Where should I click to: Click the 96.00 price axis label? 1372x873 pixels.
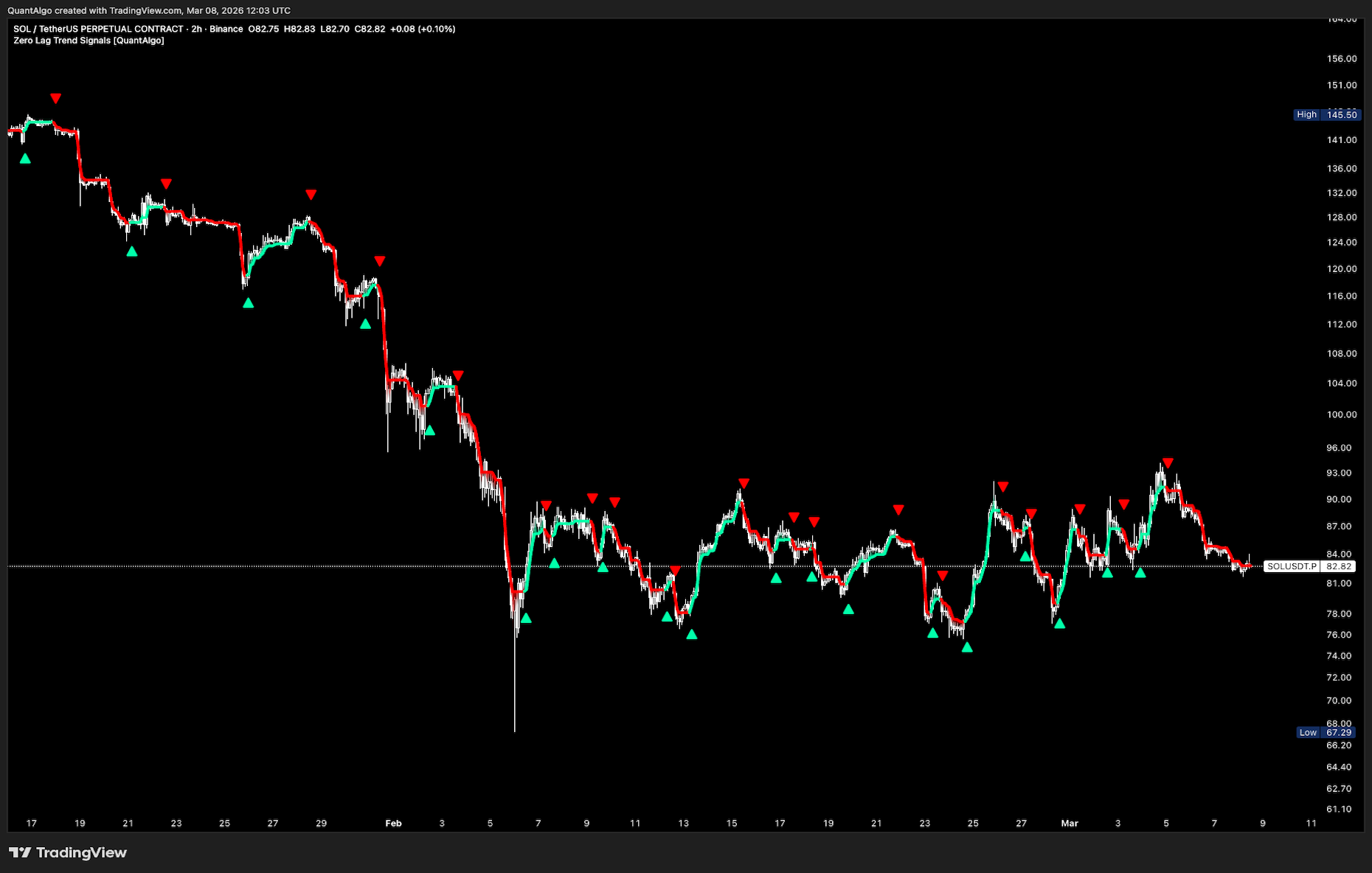[x=1339, y=448]
